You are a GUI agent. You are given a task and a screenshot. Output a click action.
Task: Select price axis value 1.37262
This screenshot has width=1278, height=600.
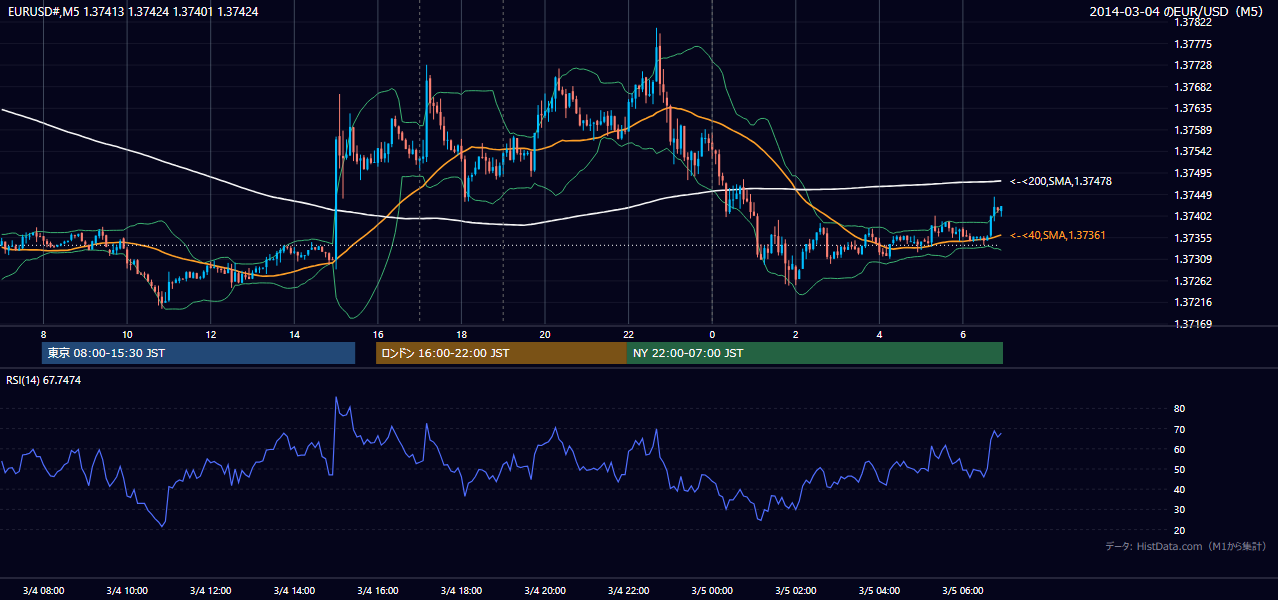point(1195,281)
